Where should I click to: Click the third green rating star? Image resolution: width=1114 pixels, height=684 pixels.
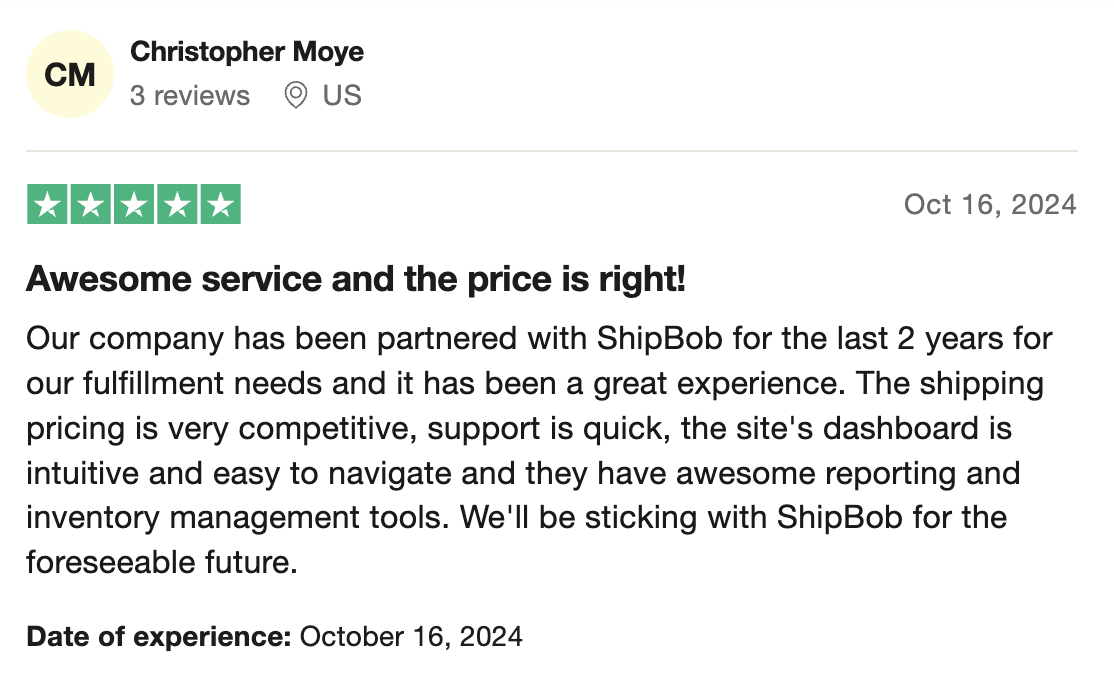click(x=134, y=204)
